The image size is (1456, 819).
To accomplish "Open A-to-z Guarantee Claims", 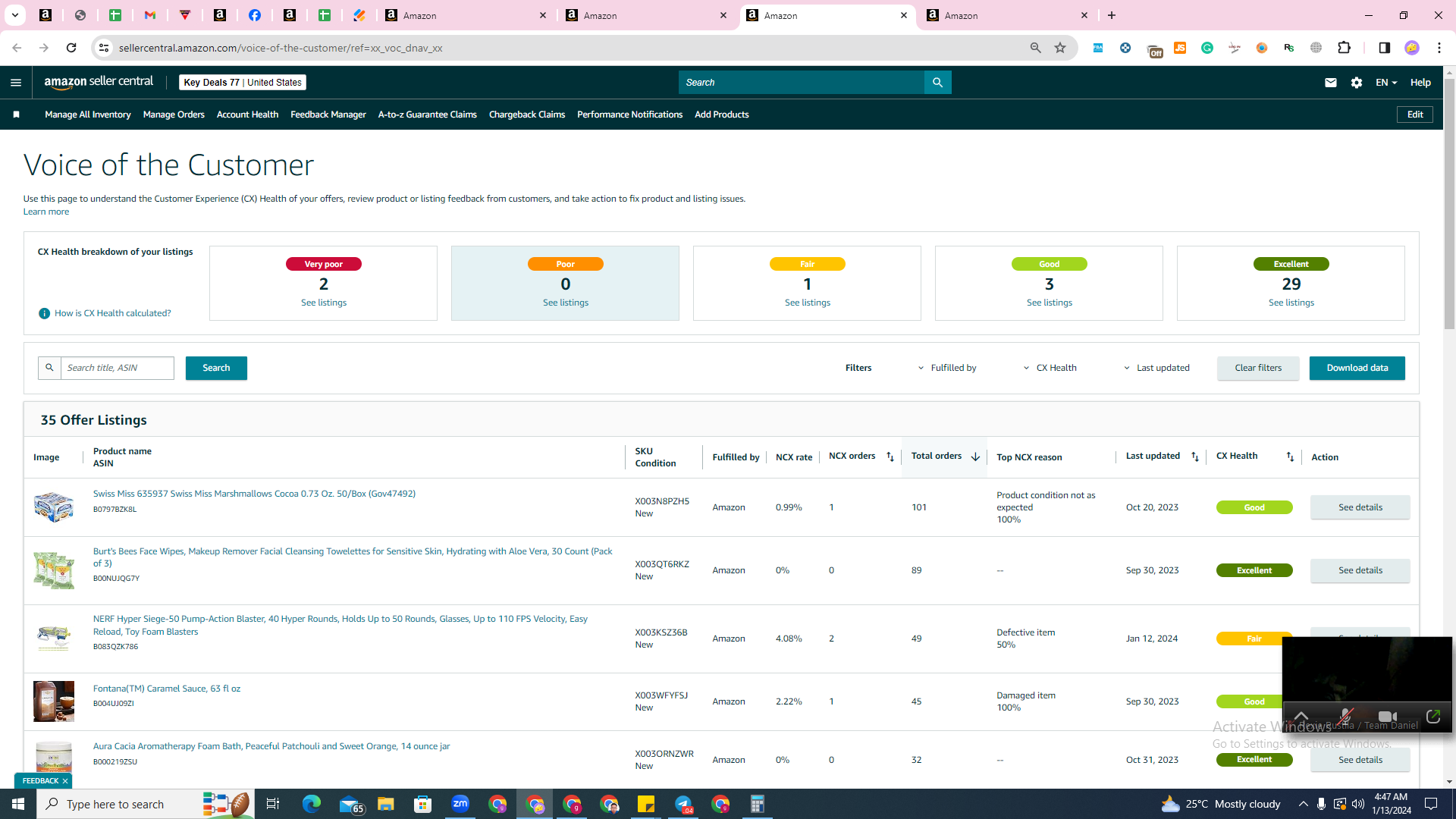I will pyautogui.click(x=427, y=115).
